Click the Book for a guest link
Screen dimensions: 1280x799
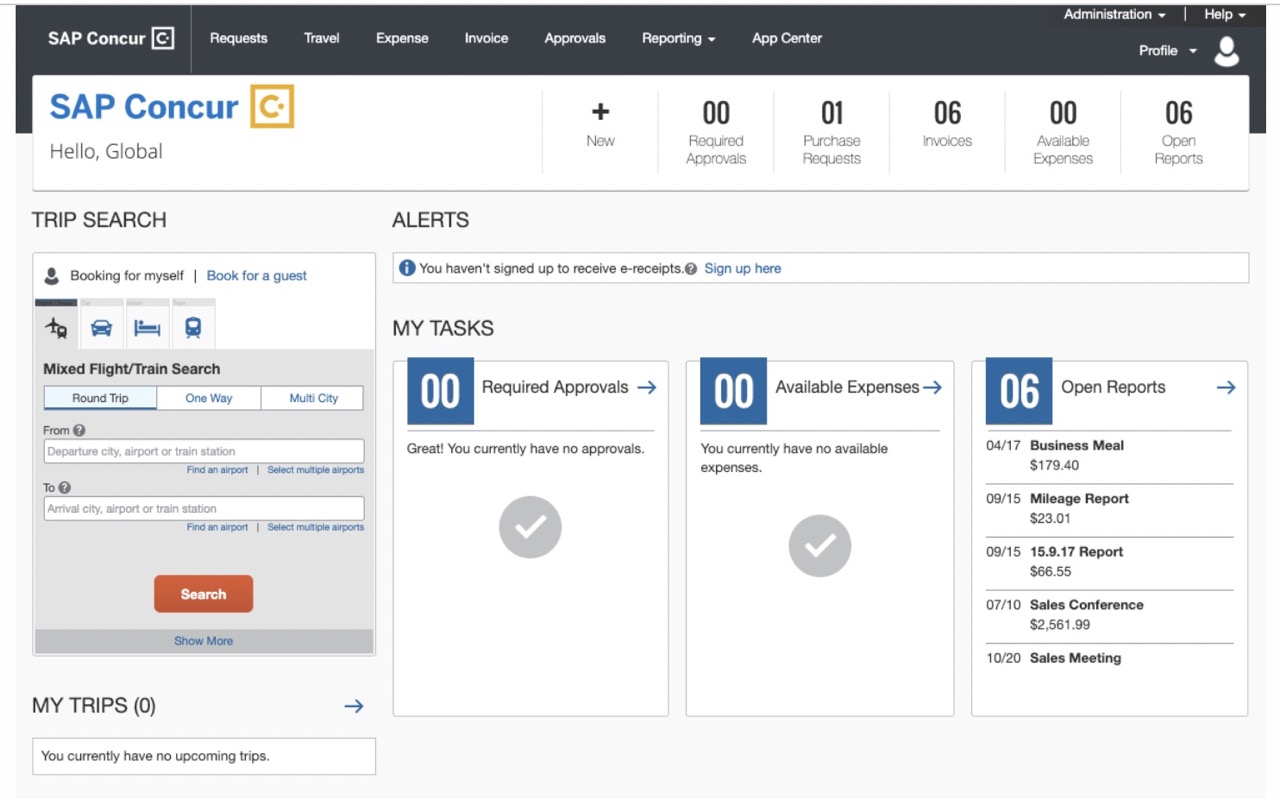(257, 276)
